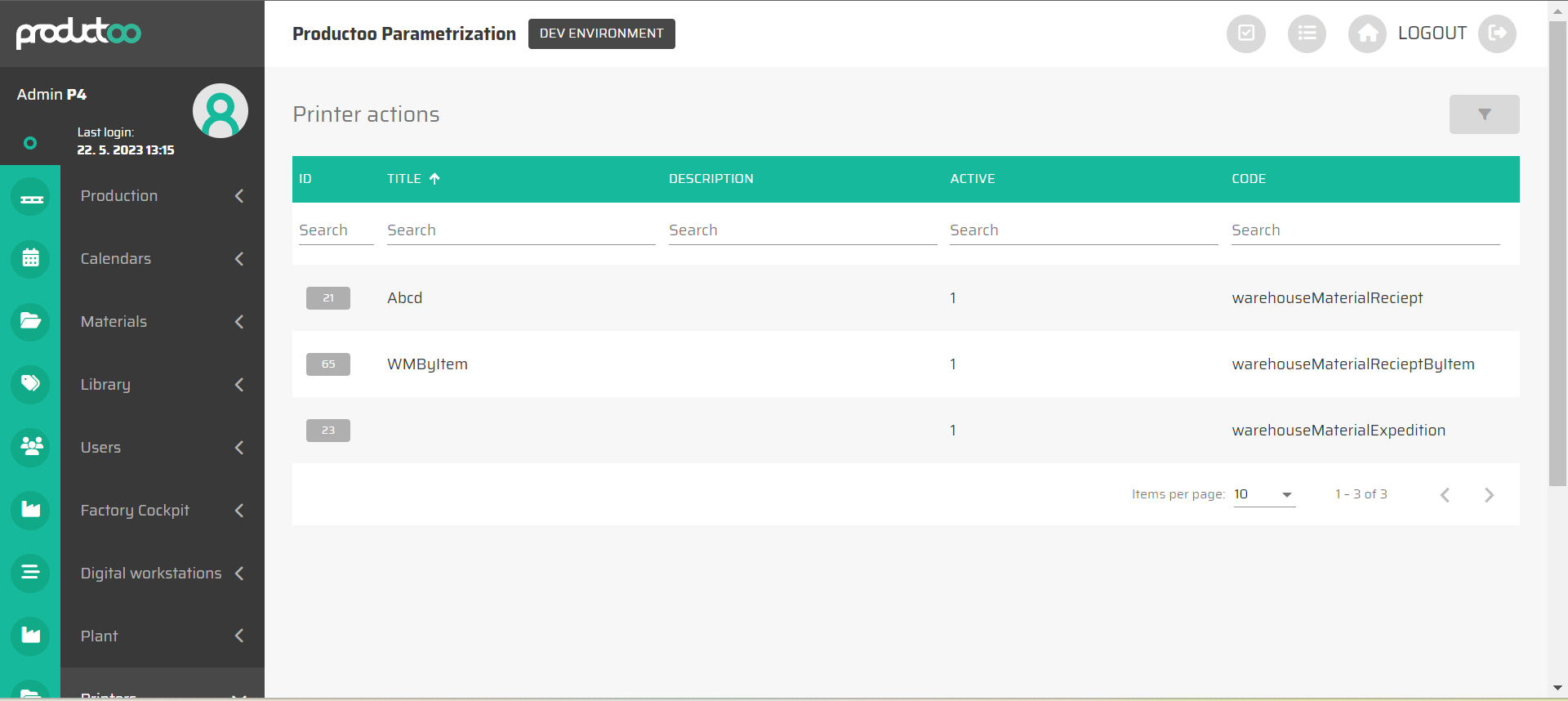Select the Library tag icon
The image size is (1568, 701).
point(31,384)
